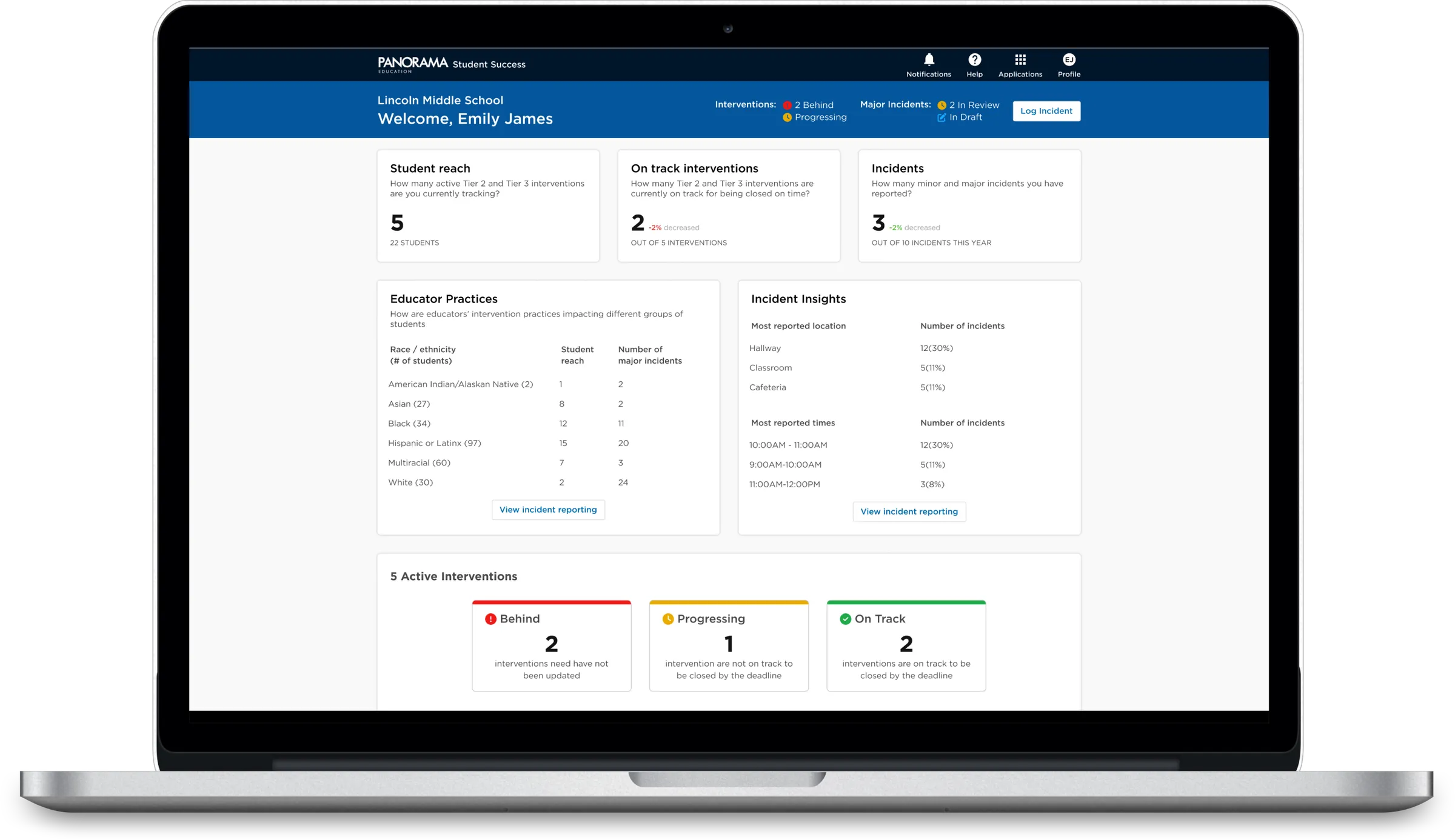Image resolution: width=1455 pixels, height=840 pixels.
Task: Click View incident reporting under Educator Practices
Action: click(x=548, y=510)
